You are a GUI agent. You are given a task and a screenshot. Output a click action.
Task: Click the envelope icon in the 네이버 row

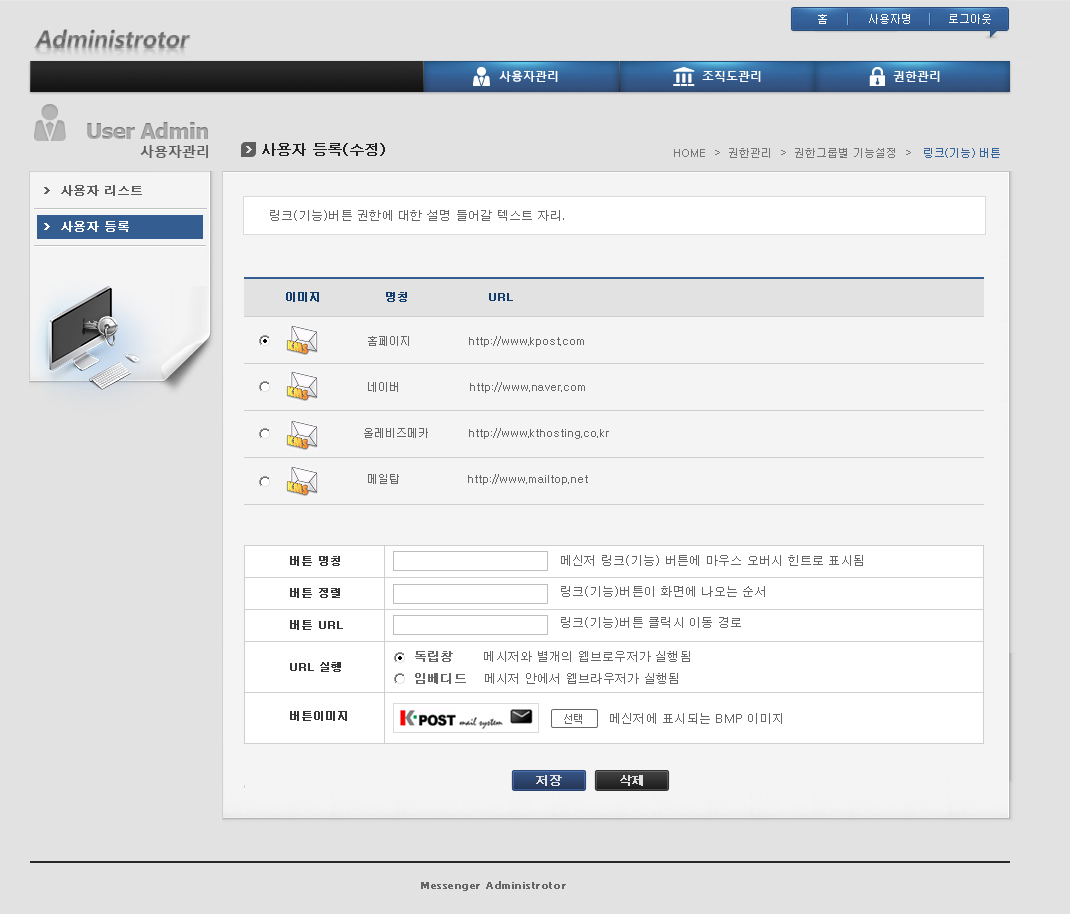[x=302, y=387]
